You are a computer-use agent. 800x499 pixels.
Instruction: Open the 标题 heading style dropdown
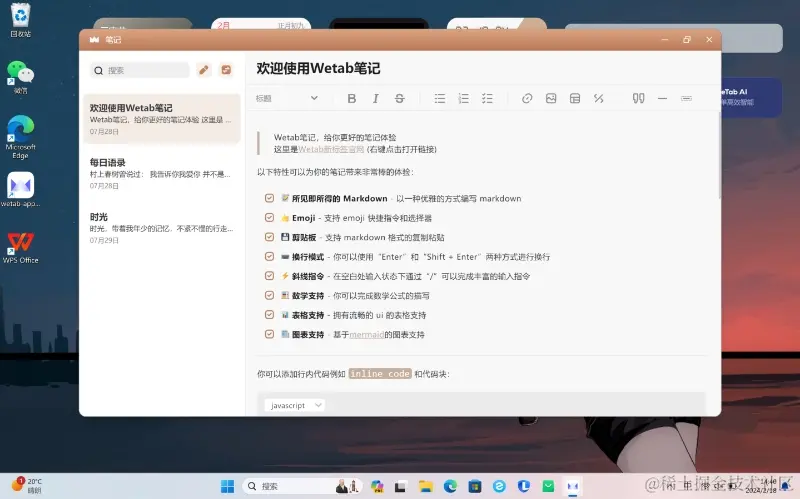pos(287,98)
